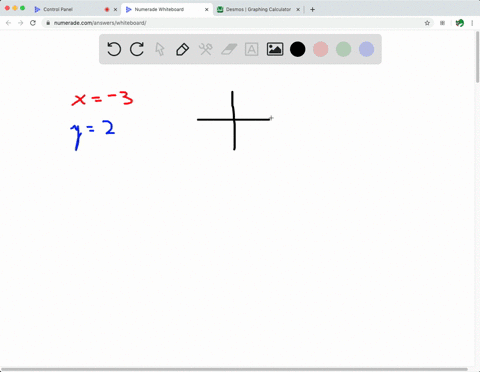This screenshot has height=372, width=480.
Task: Close the Numerade Whiteboard tab
Action: (x=207, y=10)
